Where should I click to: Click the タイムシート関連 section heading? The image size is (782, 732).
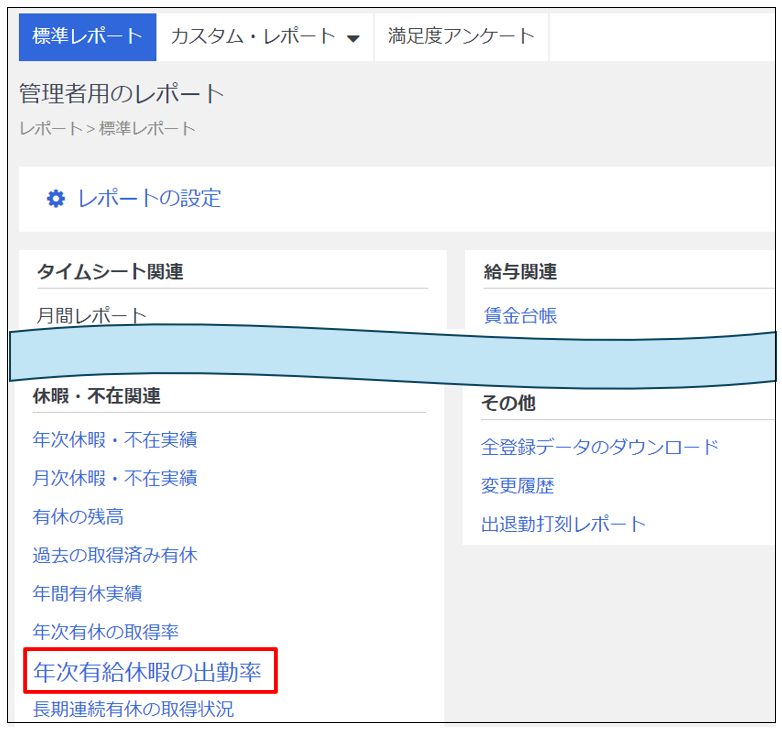click(x=110, y=272)
